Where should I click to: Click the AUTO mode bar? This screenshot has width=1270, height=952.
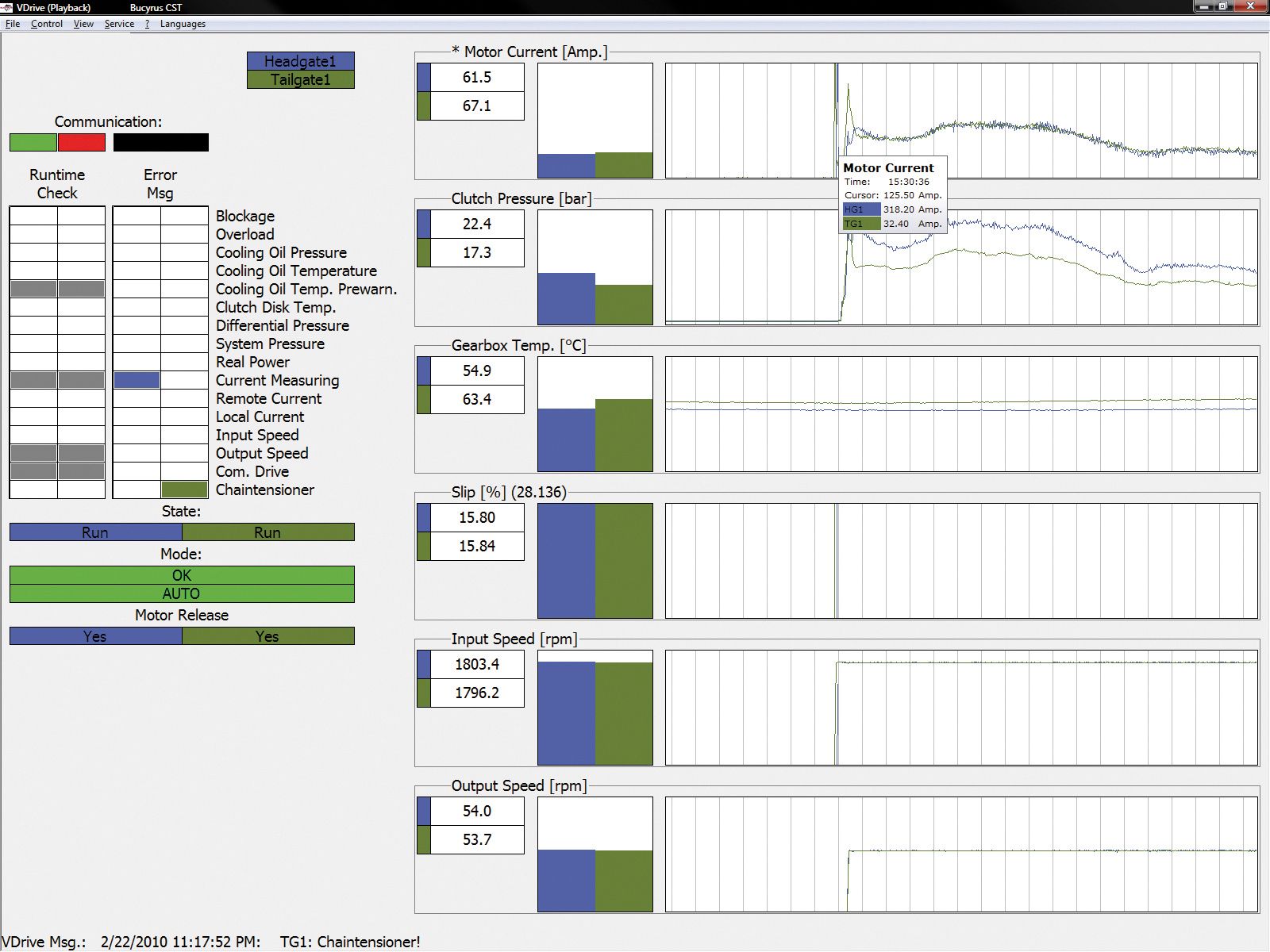(x=182, y=593)
